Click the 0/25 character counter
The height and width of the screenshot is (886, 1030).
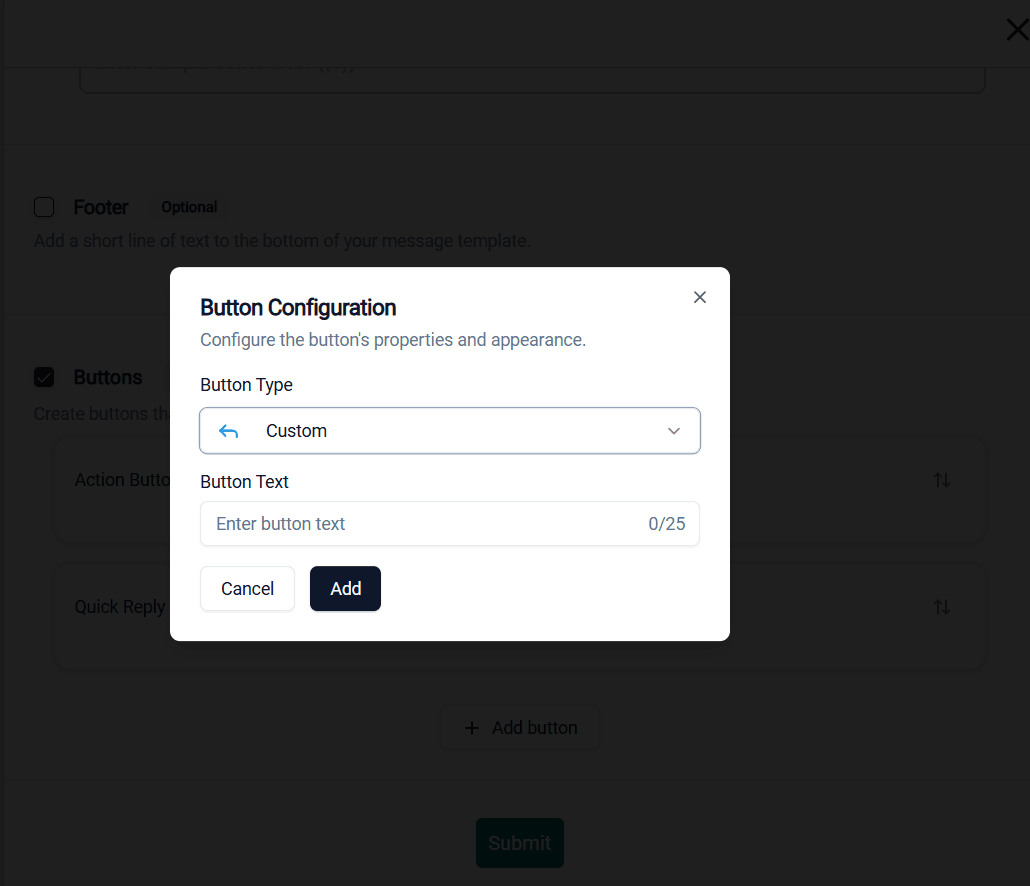coord(666,524)
